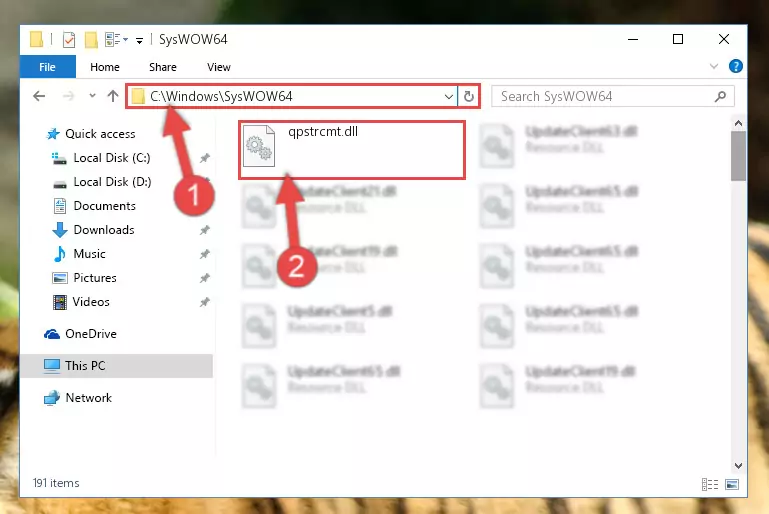This screenshot has width=769, height=514.
Task: Minimize the SysWOW64 window
Action: pos(633,39)
